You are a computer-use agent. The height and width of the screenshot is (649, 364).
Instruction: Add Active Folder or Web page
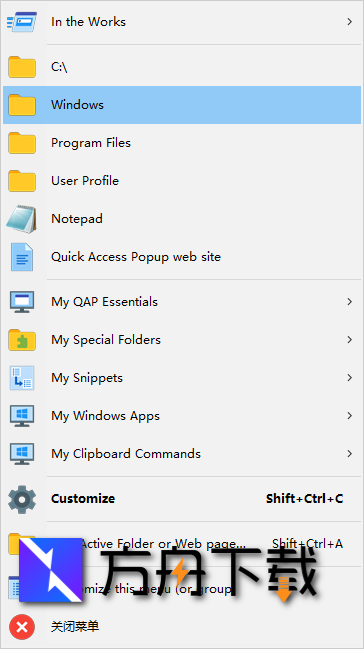tap(182, 543)
